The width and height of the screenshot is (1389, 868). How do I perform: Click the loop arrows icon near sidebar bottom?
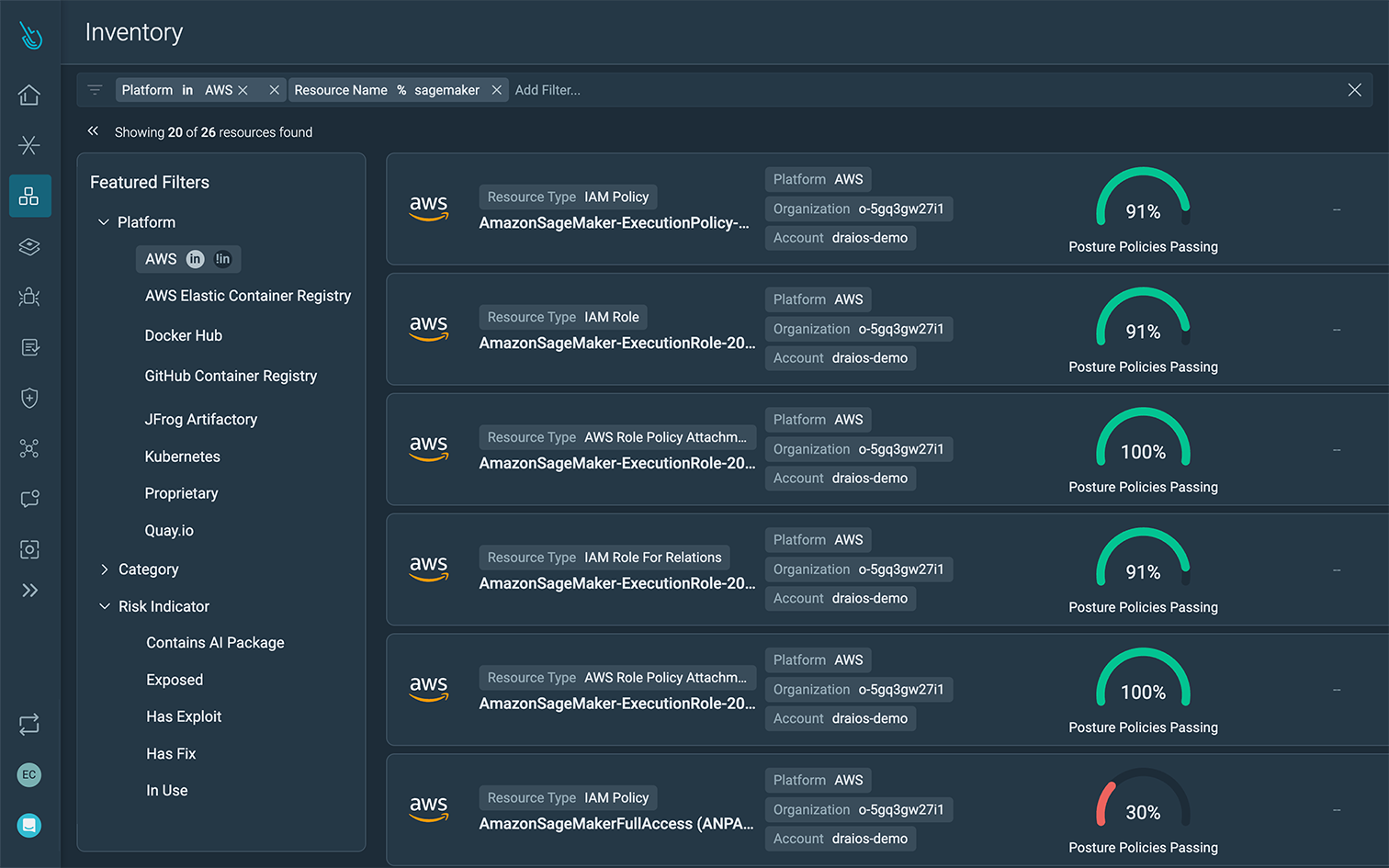click(x=29, y=725)
